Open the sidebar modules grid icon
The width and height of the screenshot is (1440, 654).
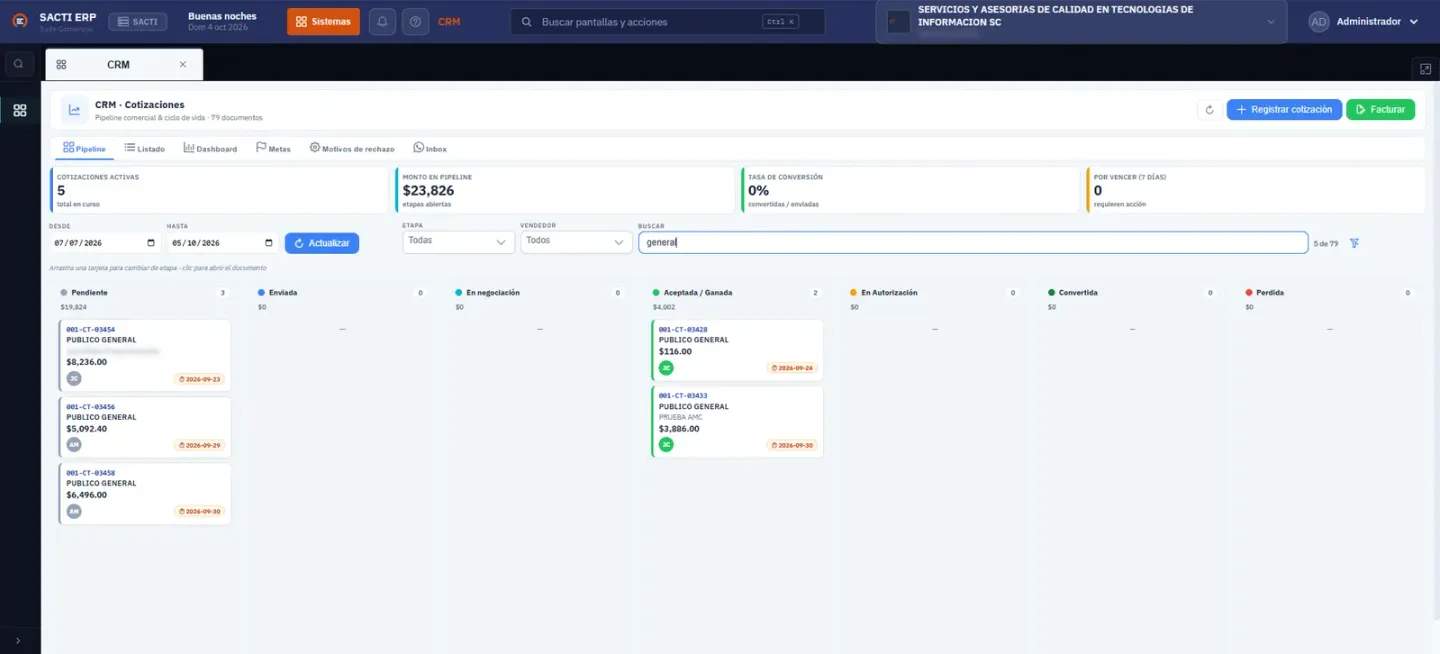point(20,110)
